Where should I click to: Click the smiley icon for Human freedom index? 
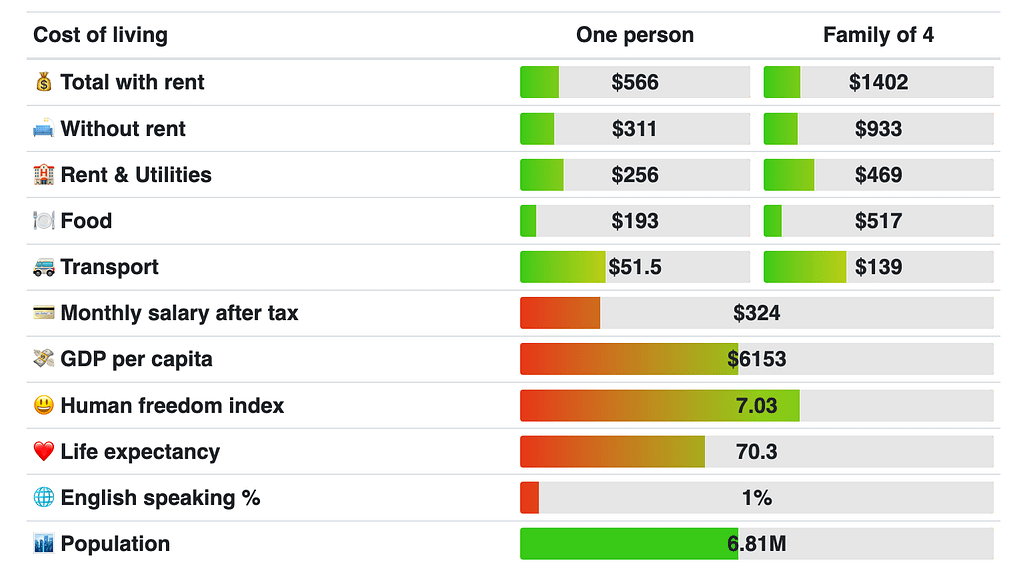click(43, 406)
